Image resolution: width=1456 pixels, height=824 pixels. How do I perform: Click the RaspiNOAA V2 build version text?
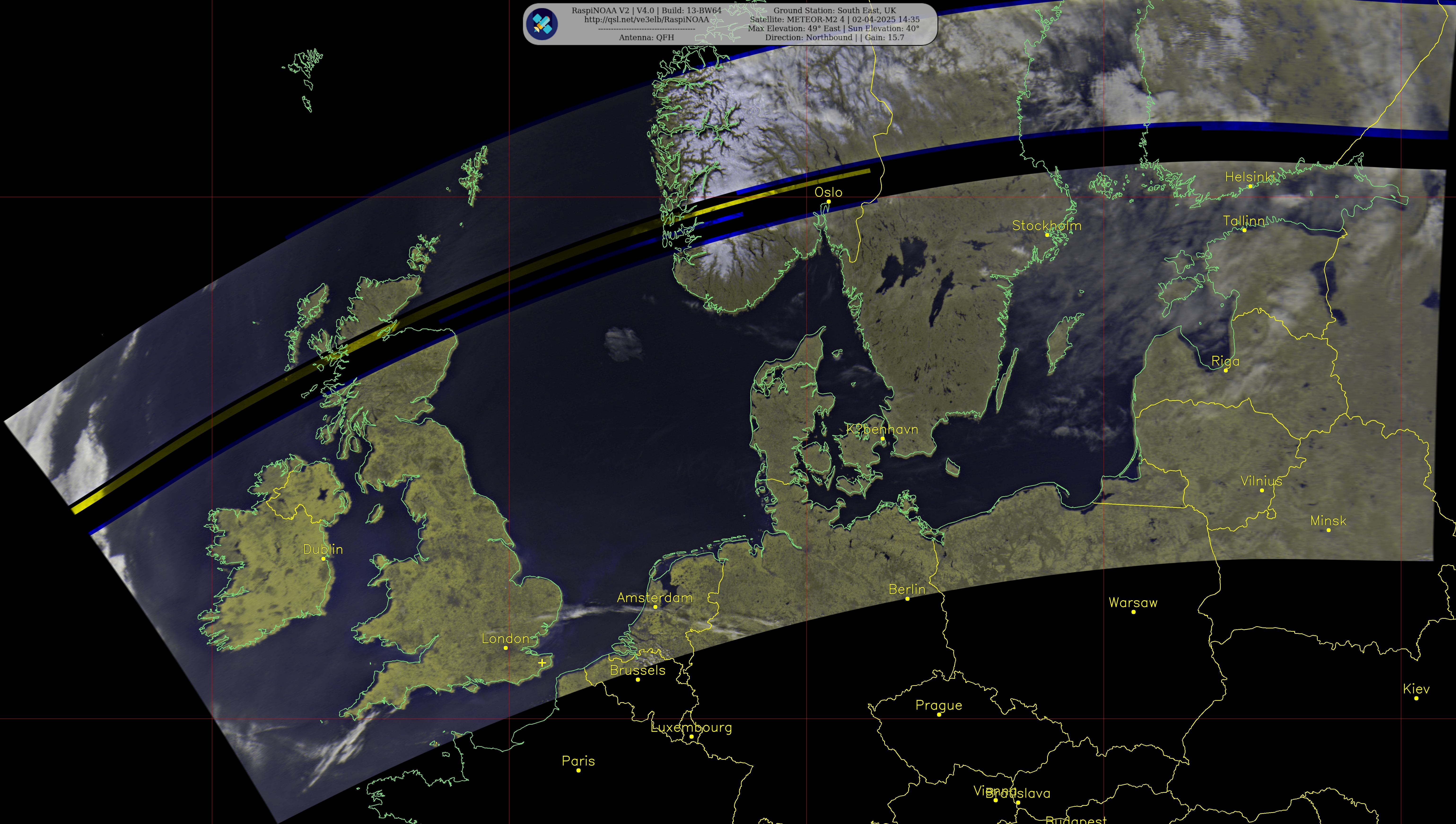(x=646, y=10)
